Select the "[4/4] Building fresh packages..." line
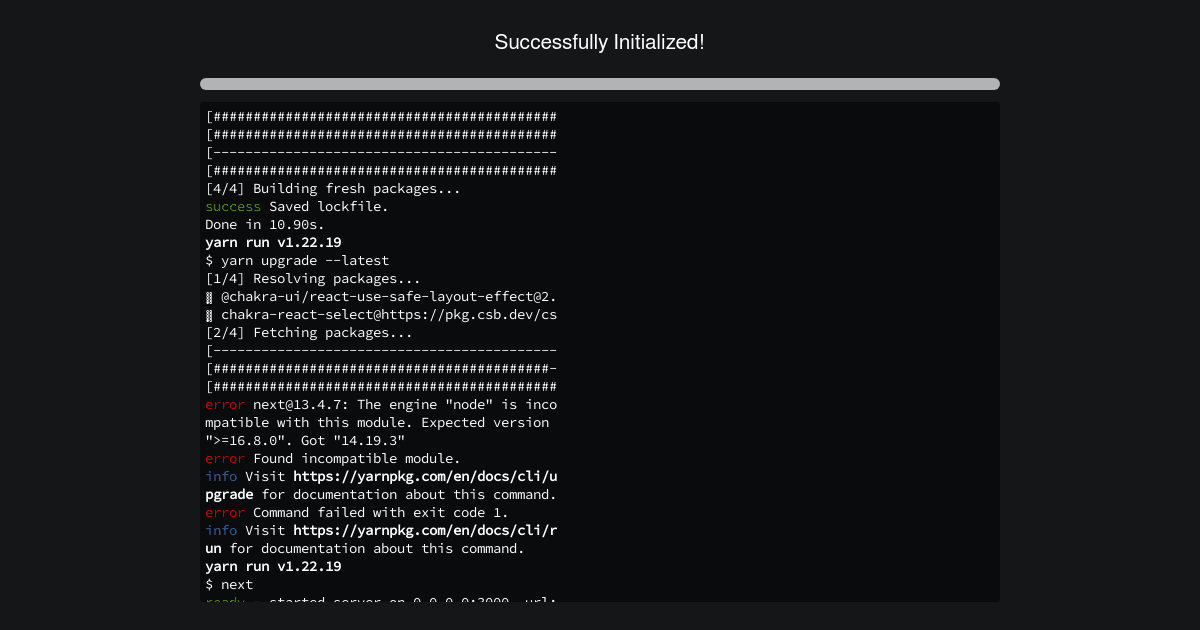 [x=333, y=189]
